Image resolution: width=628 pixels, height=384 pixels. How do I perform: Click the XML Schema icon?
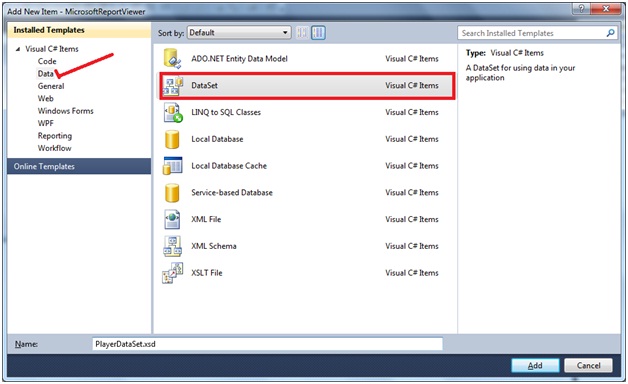coord(173,246)
